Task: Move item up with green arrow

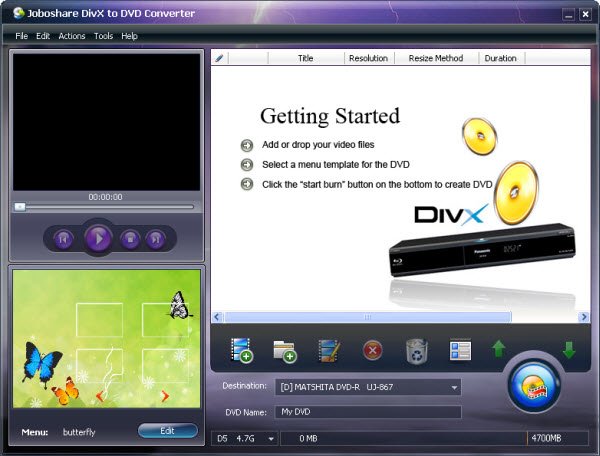Action: [499, 349]
